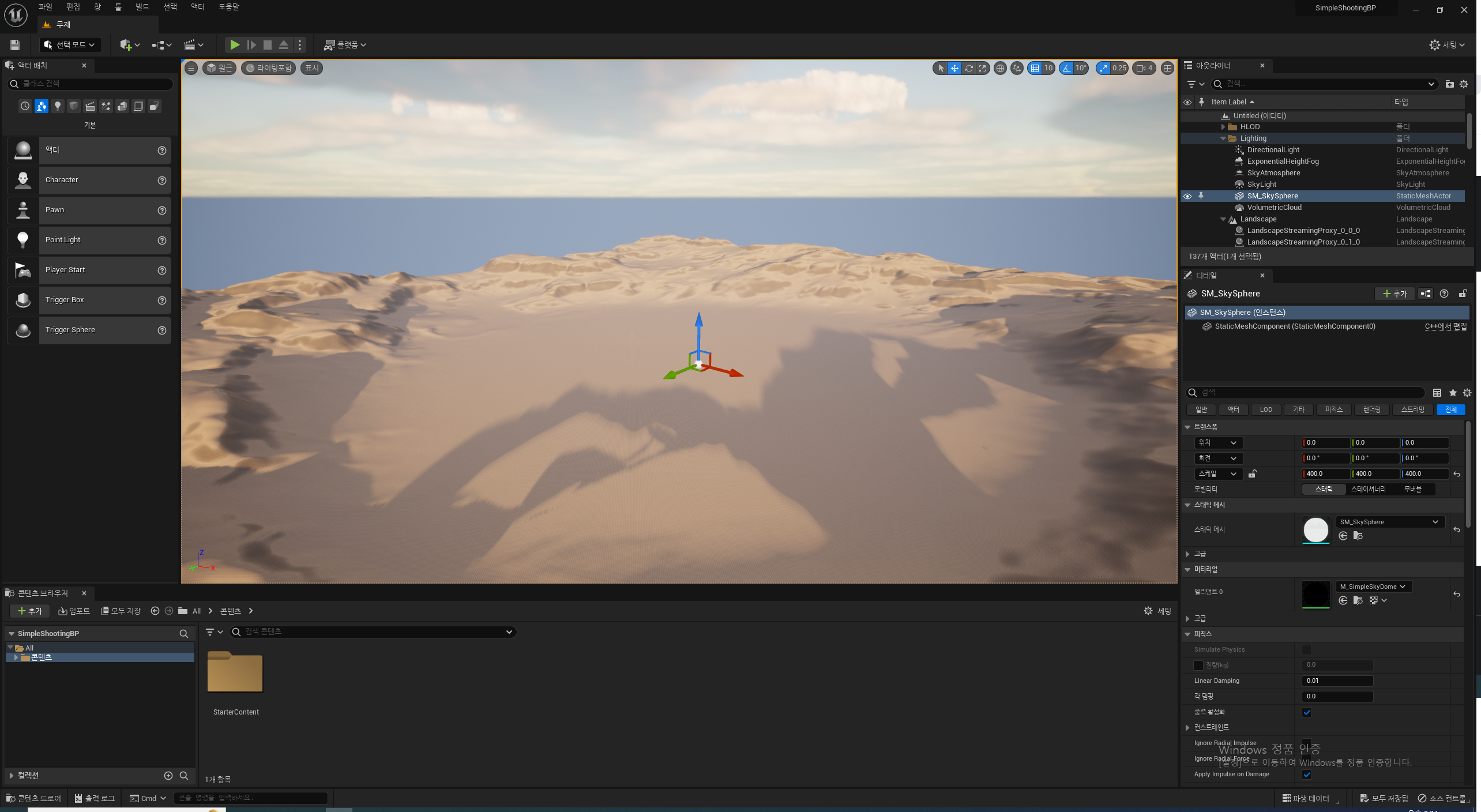Enable the Simulate Physics checkbox
The height and width of the screenshot is (812, 1481).
click(1307, 650)
